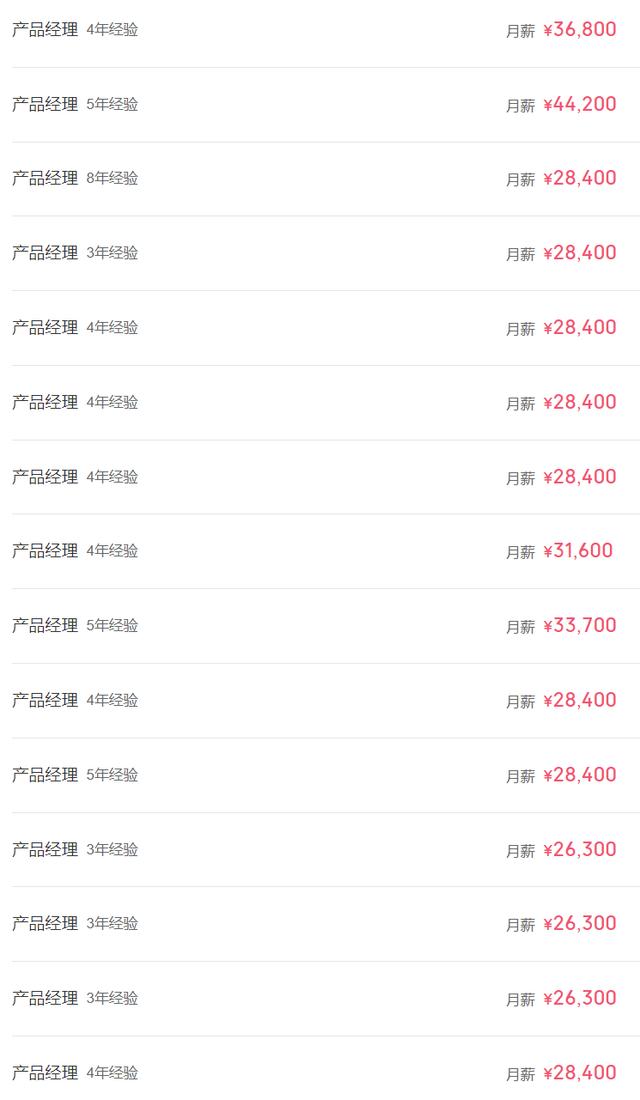
Task: Click 产品经理 title in 5年经验 ¥28,400 row
Action: [x=45, y=775]
